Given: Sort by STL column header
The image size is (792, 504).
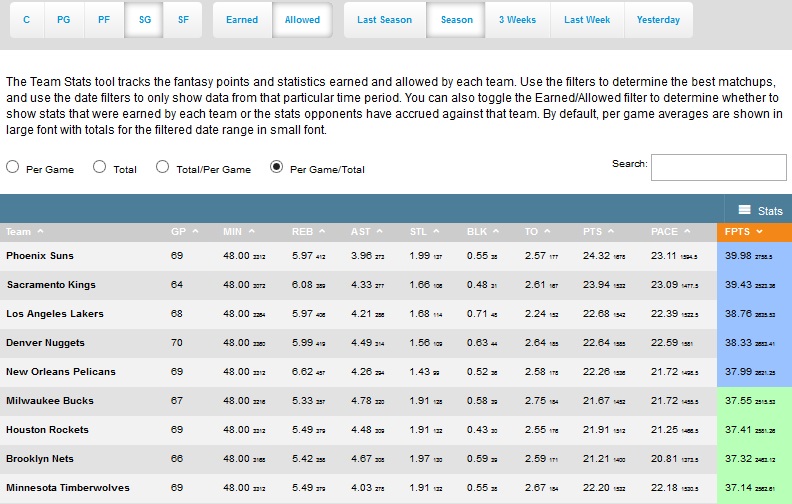Looking at the screenshot, I should coord(424,232).
